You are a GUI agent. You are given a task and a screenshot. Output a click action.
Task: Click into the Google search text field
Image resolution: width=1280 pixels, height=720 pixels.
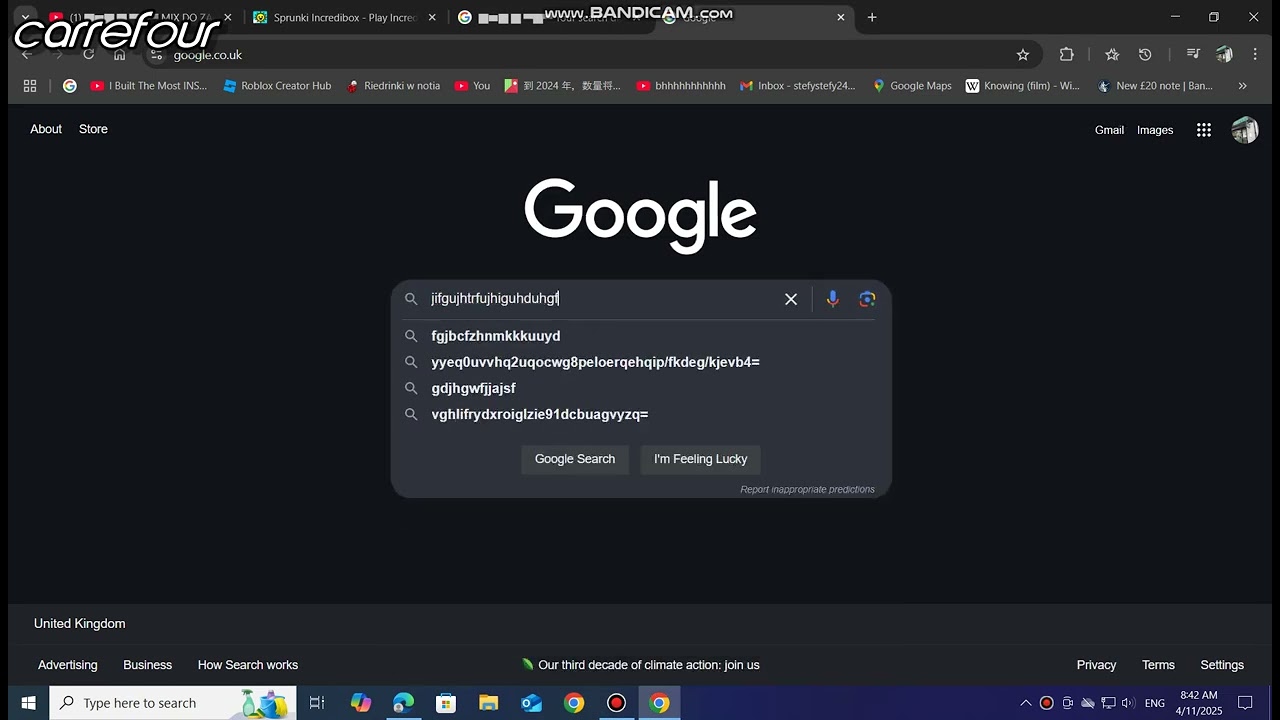coord(600,299)
